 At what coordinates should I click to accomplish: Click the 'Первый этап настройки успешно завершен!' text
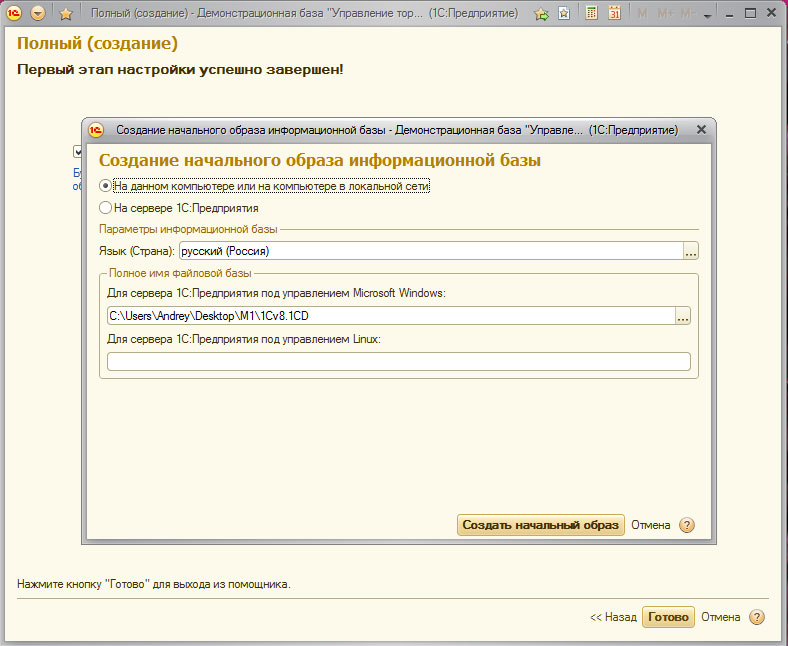point(180,69)
